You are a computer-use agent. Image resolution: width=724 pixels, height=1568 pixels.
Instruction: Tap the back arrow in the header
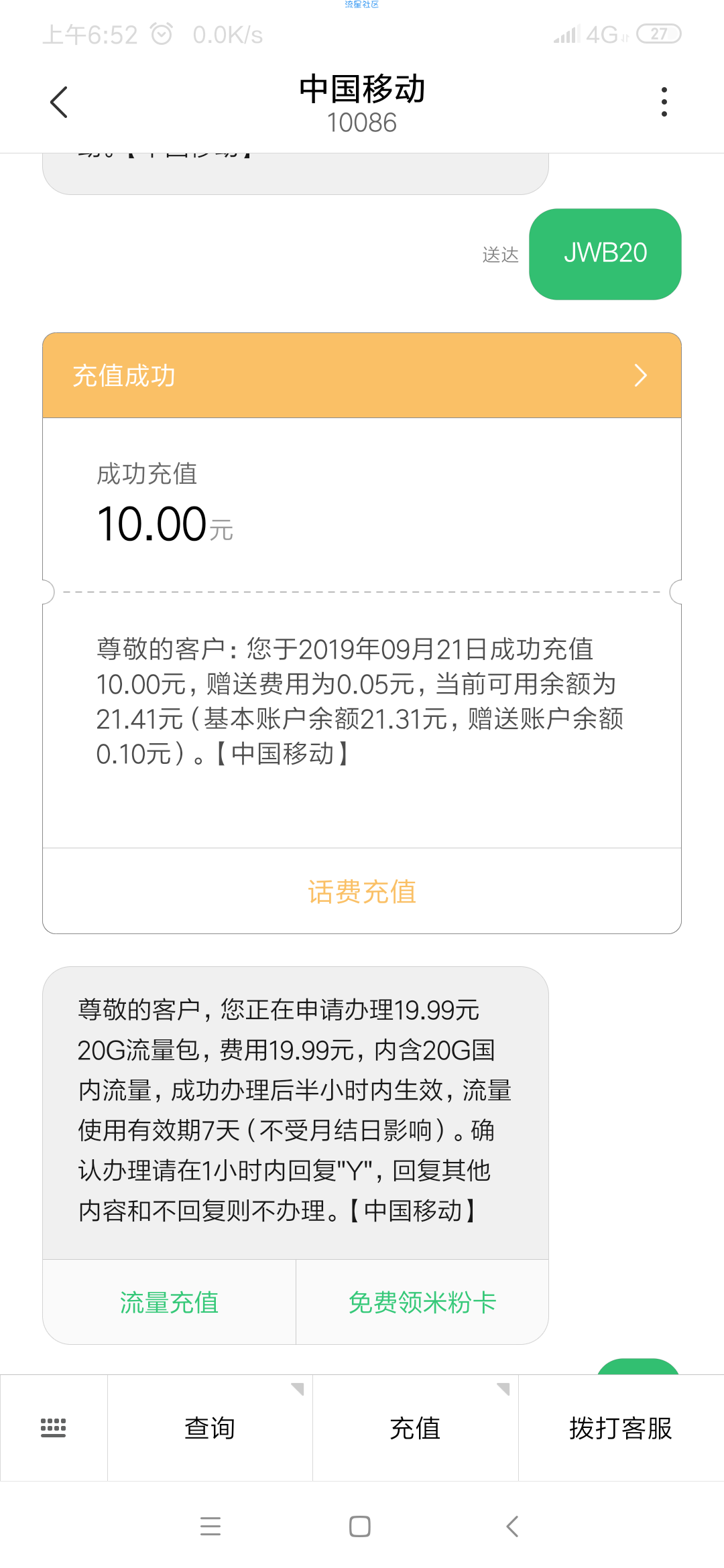59,103
